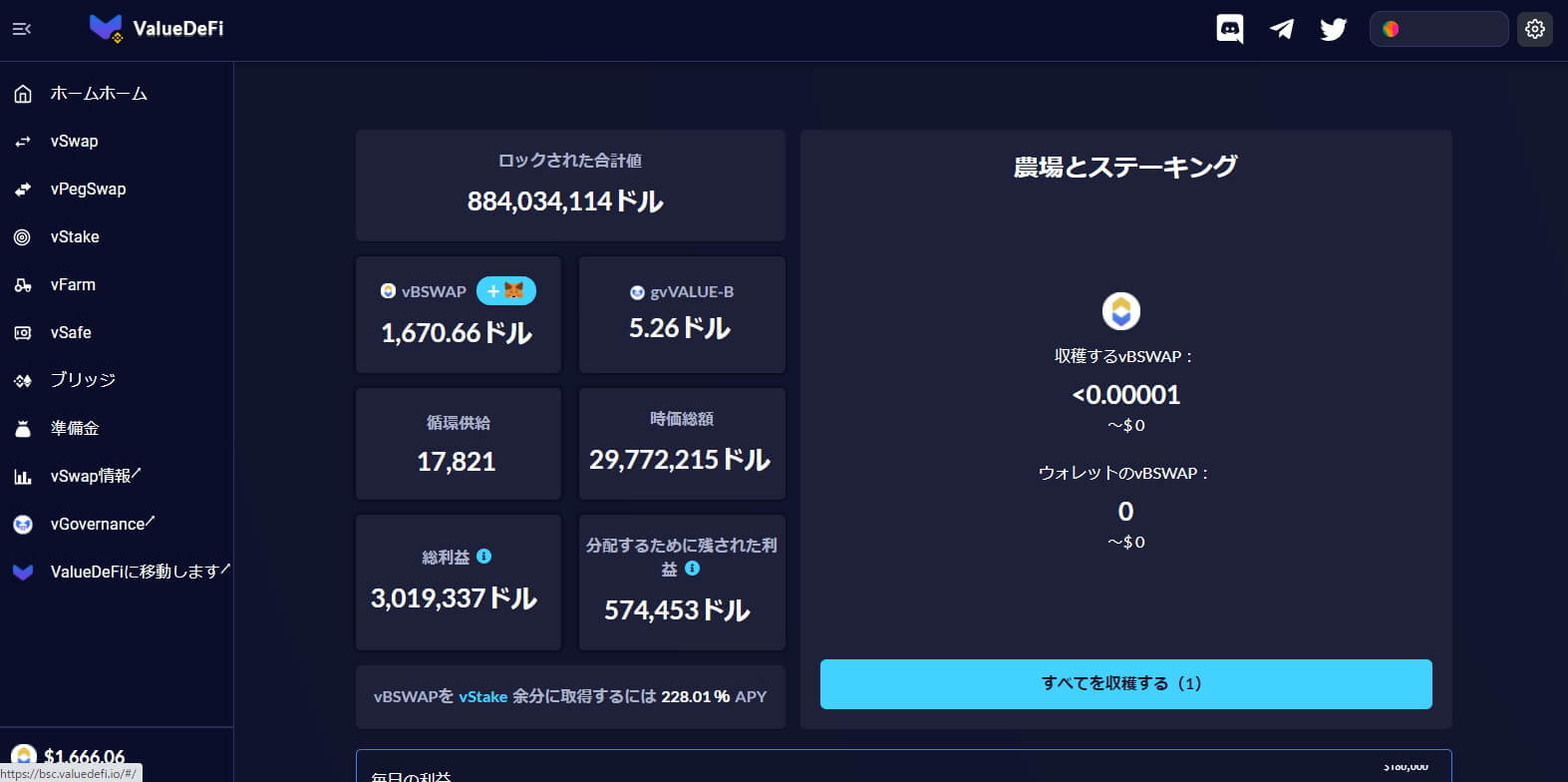Click the vFarm tractor icon
1568x782 pixels.
pyautogui.click(x=23, y=285)
